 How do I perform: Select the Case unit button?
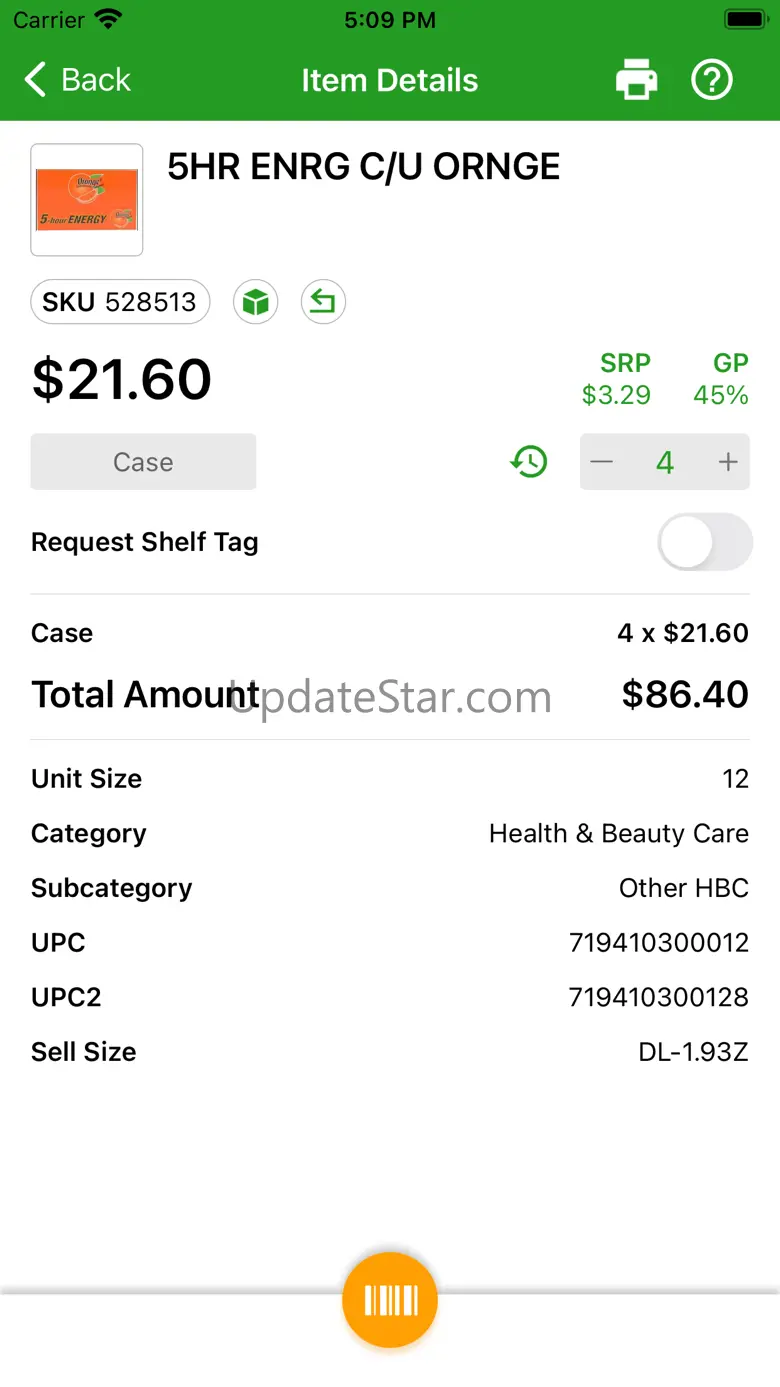(x=143, y=462)
